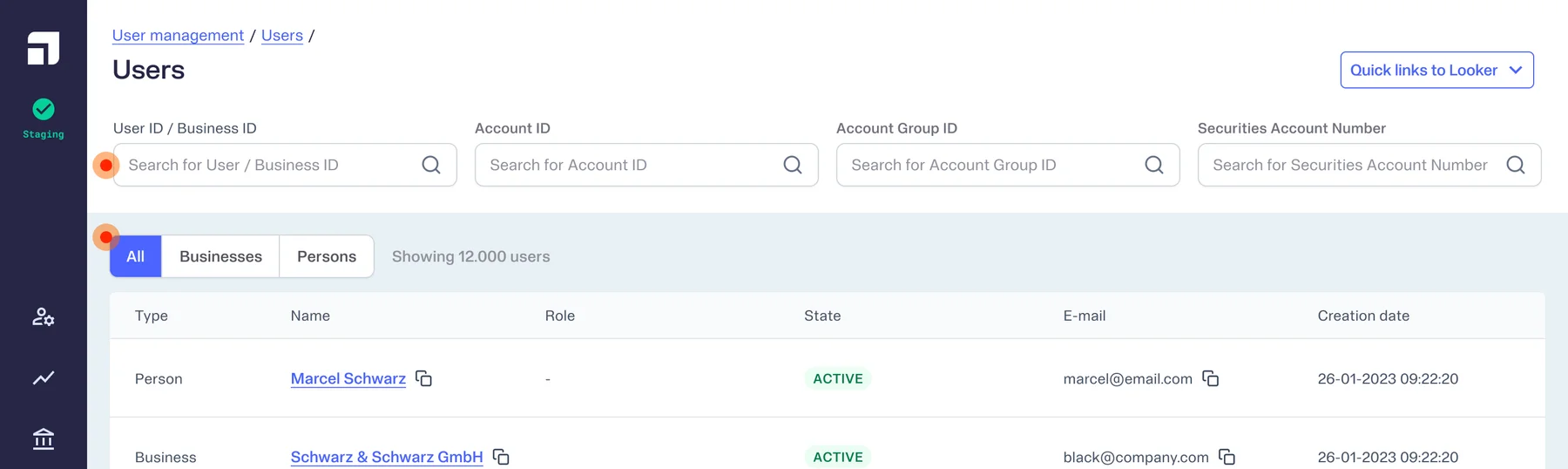
Task: Click the Business type cell
Action: (166, 457)
